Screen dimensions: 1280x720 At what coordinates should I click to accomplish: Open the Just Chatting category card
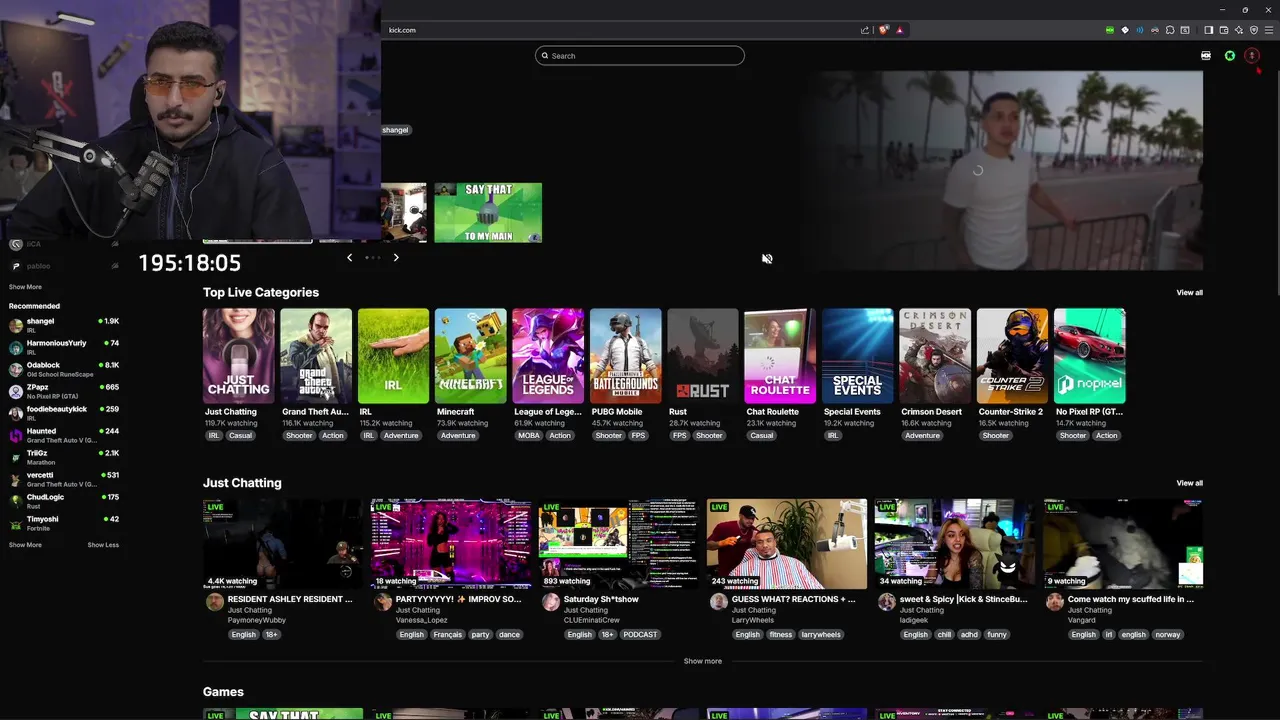click(238, 356)
